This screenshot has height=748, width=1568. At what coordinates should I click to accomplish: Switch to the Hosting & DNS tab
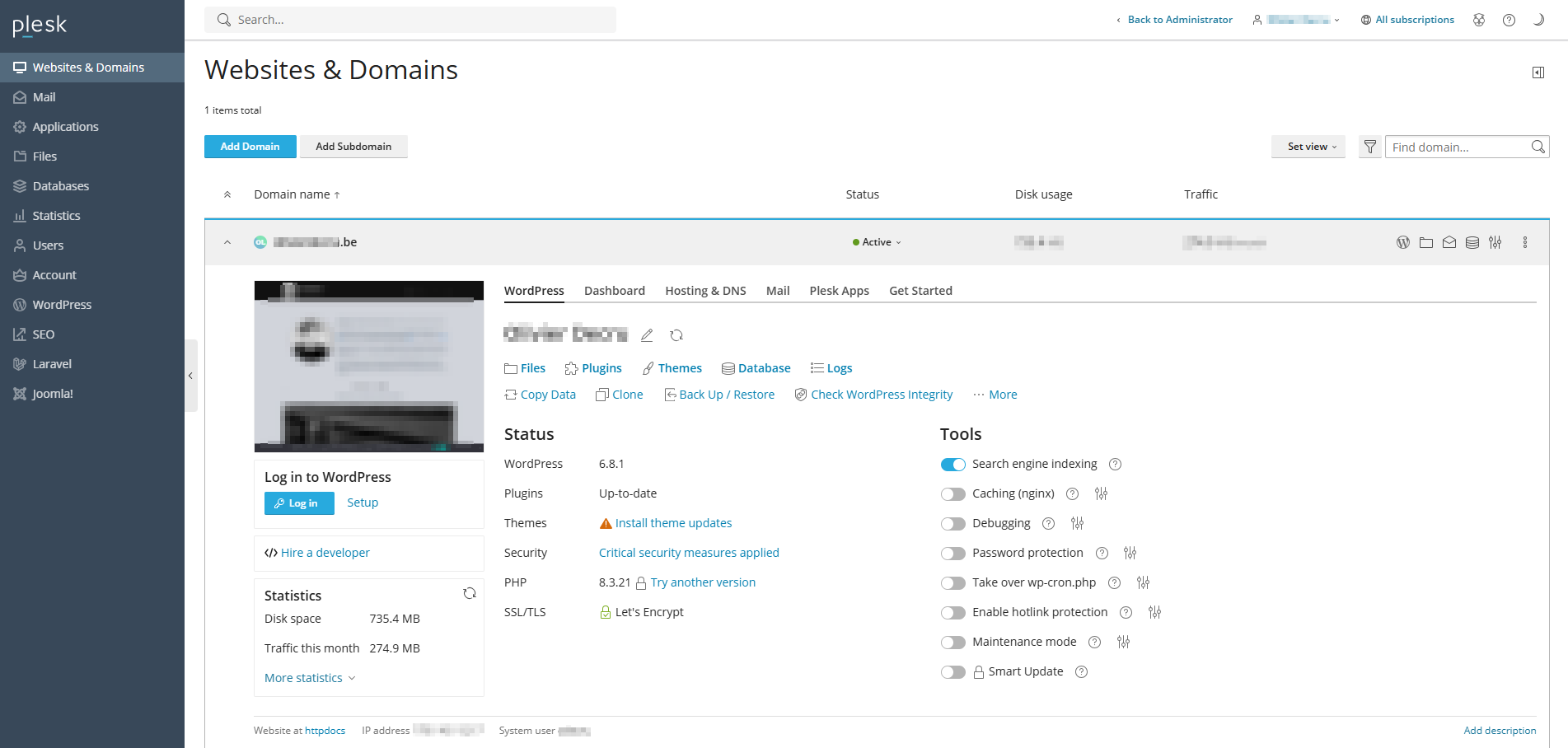tap(705, 291)
